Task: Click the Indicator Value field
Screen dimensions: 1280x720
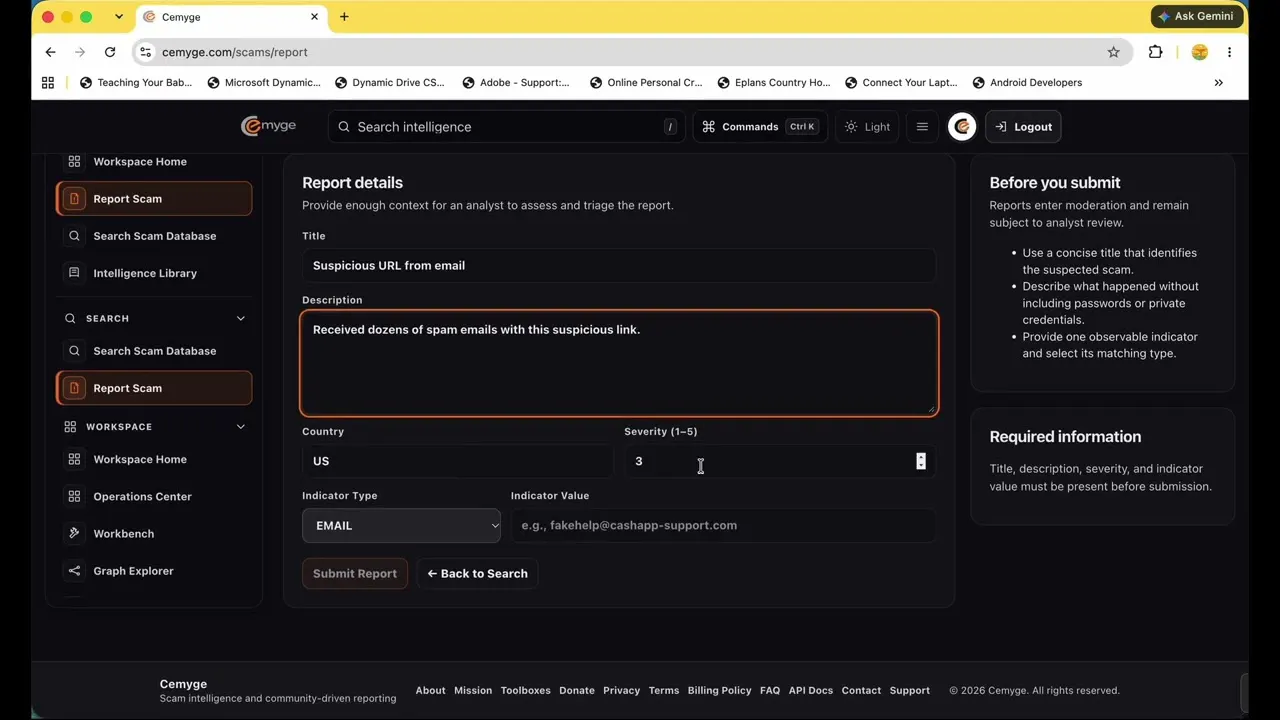Action: point(723,525)
